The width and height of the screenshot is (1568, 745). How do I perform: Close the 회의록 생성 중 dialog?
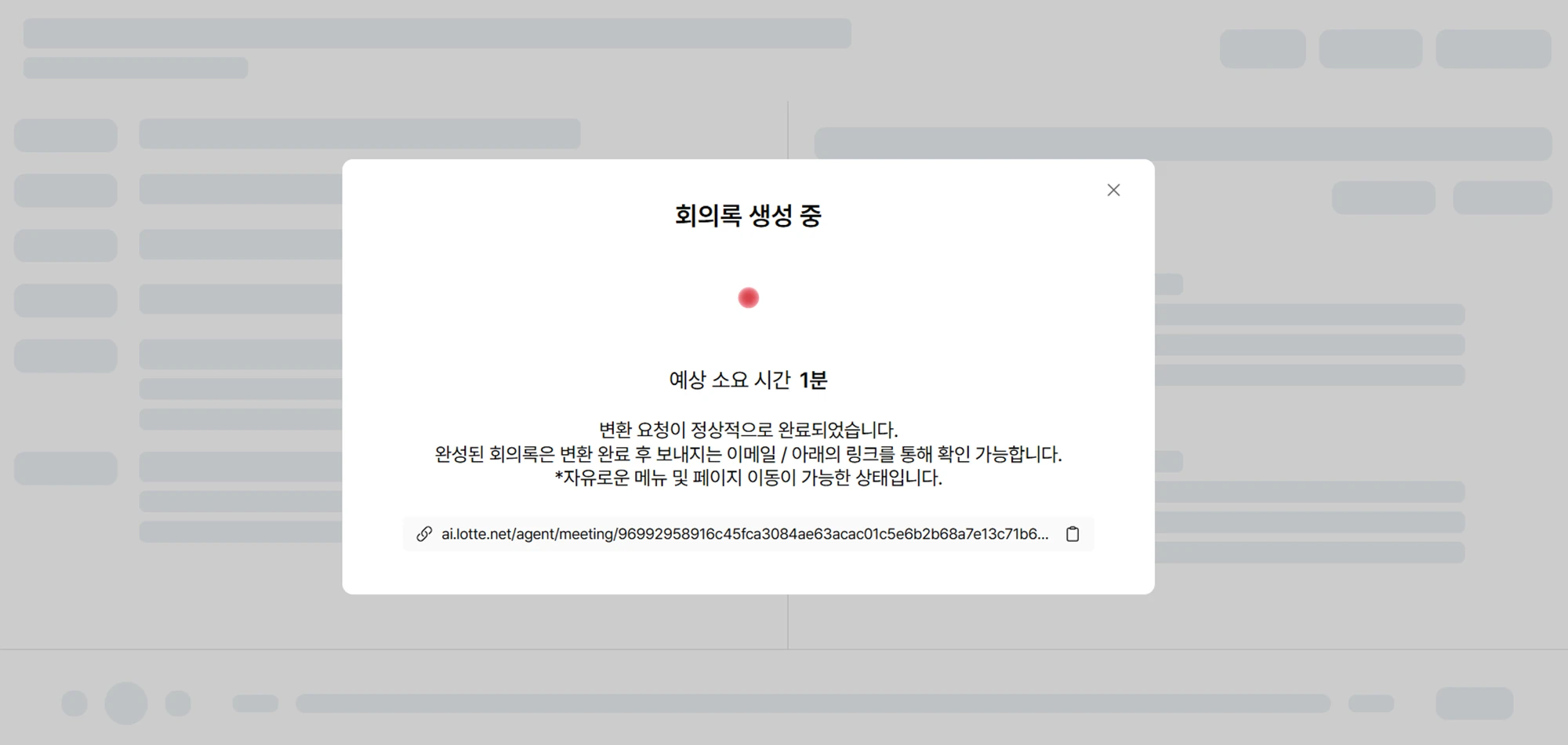pos(1113,190)
